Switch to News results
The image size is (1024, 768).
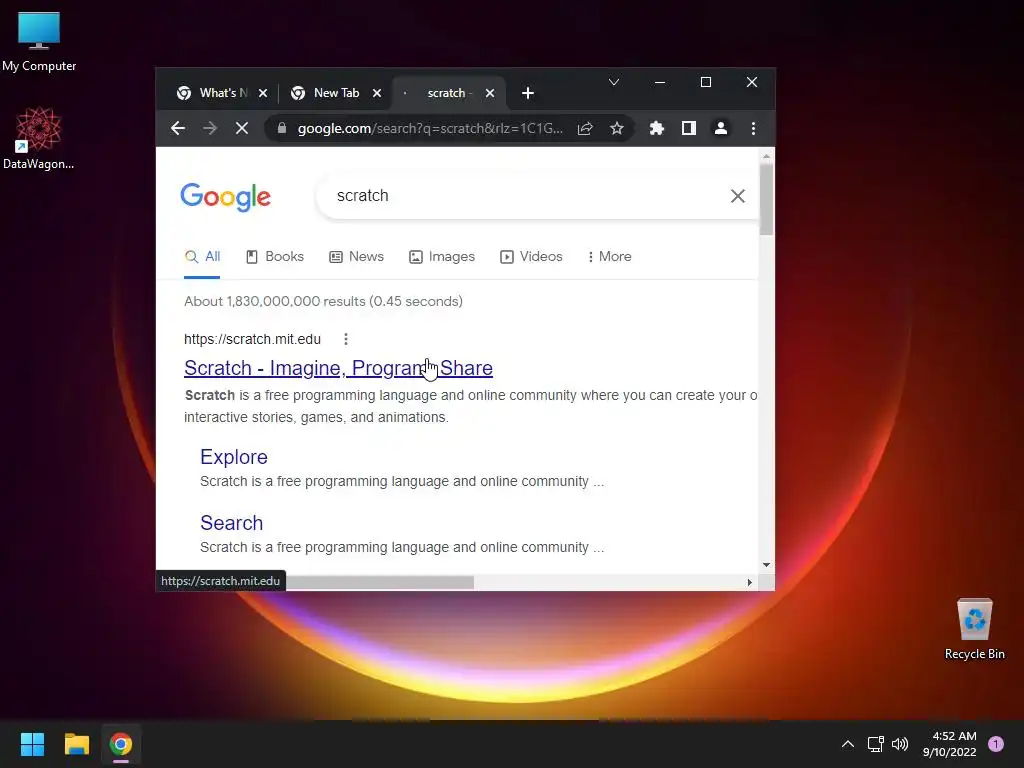click(x=357, y=257)
